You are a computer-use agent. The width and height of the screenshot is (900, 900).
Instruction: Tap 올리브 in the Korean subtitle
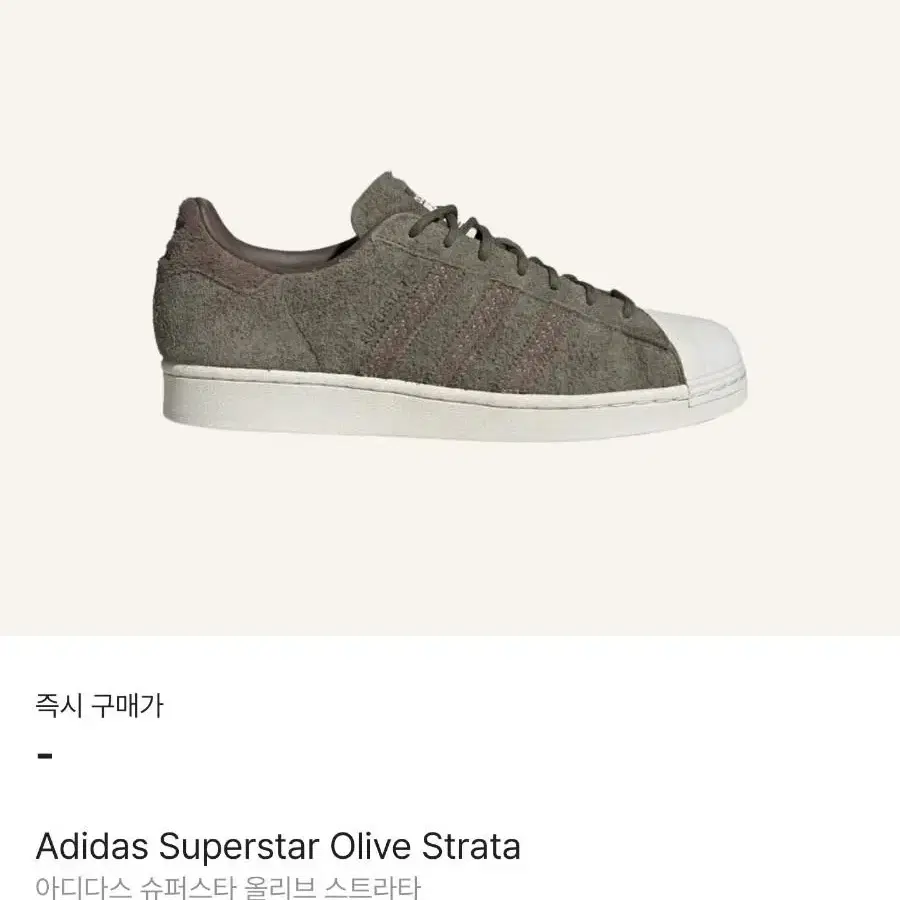coord(280,888)
